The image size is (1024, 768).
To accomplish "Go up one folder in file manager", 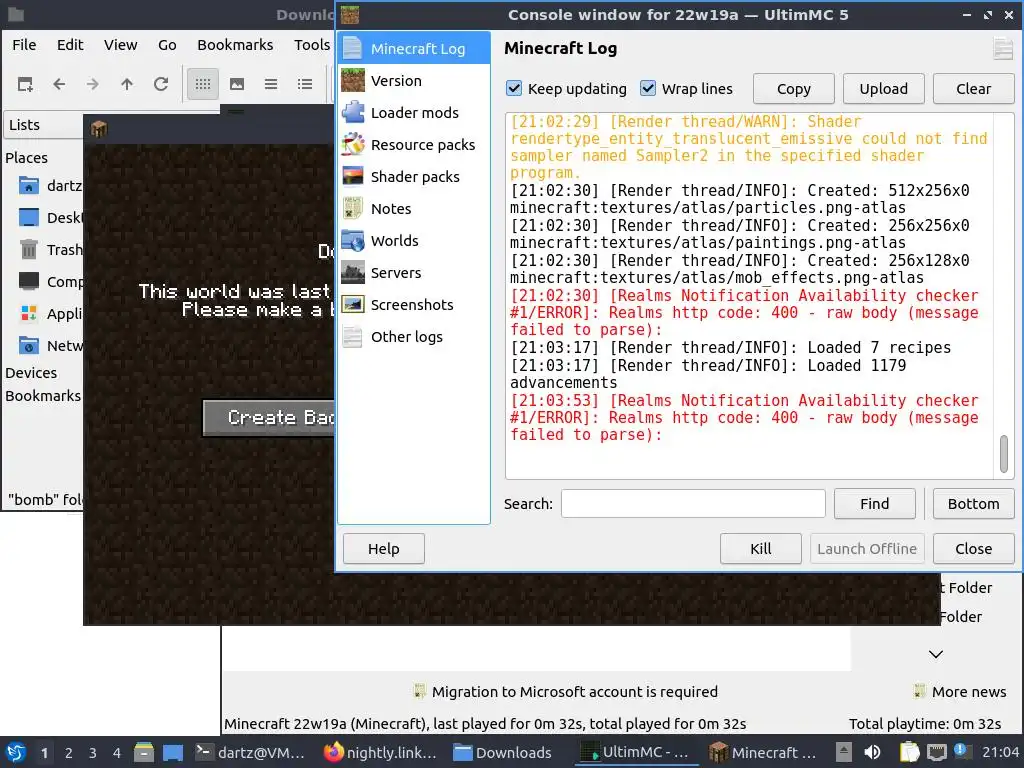I will [127, 84].
